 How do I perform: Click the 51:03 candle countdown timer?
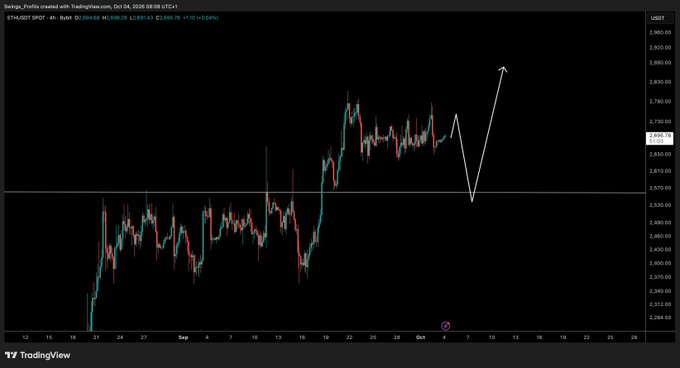(656, 141)
